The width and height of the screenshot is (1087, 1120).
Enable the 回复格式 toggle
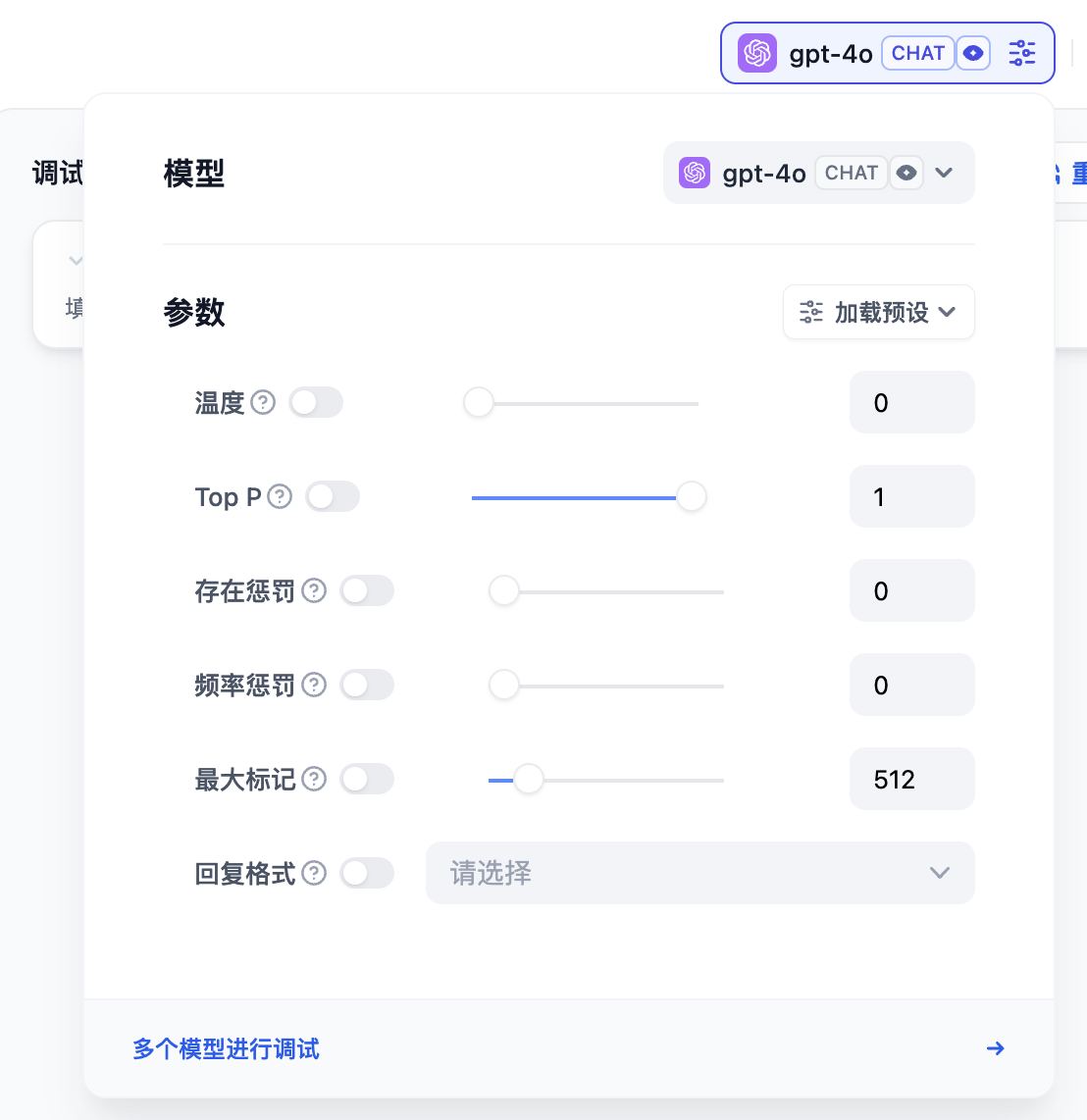coord(367,873)
